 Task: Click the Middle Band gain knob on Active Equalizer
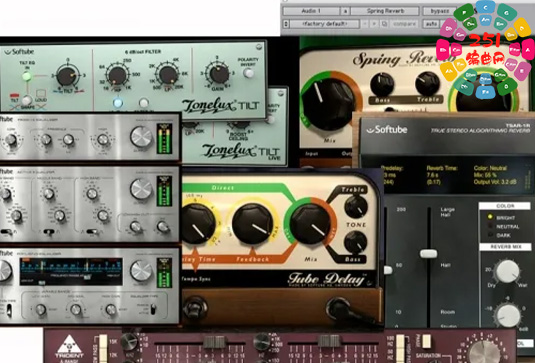pyautogui.click(x=49, y=193)
